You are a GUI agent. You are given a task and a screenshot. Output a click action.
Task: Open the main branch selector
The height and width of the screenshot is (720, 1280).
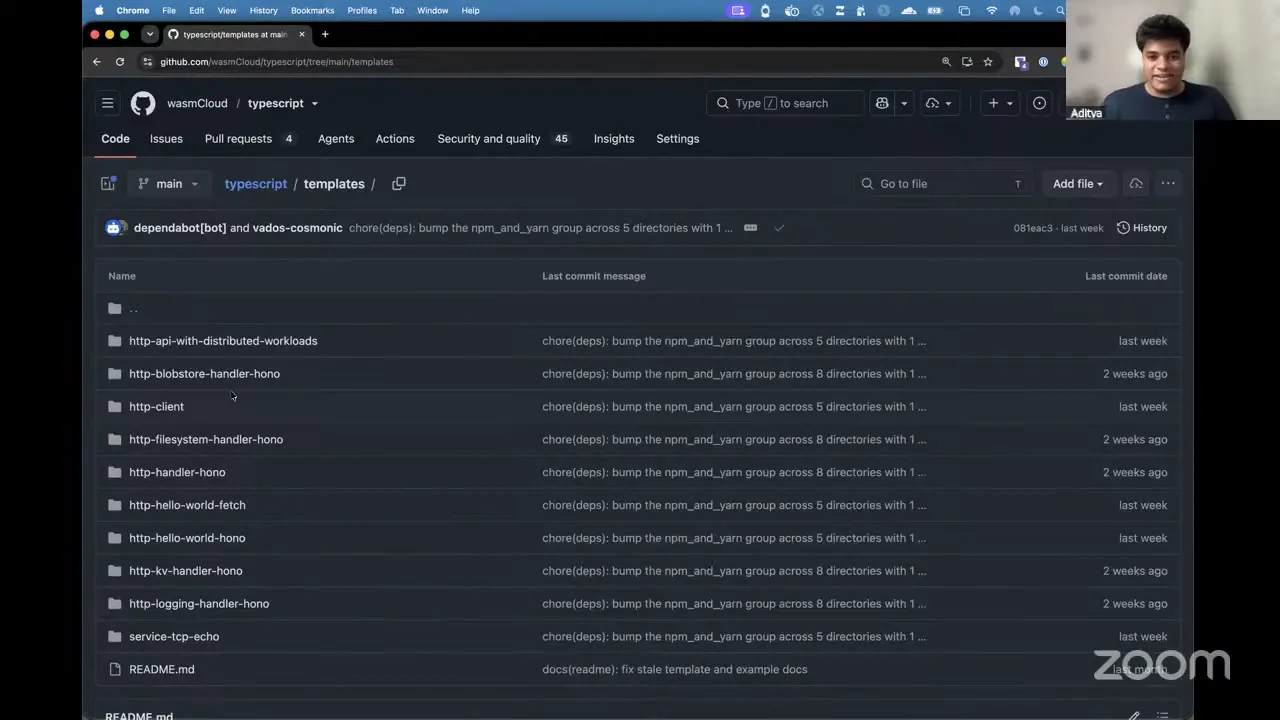click(x=168, y=184)
